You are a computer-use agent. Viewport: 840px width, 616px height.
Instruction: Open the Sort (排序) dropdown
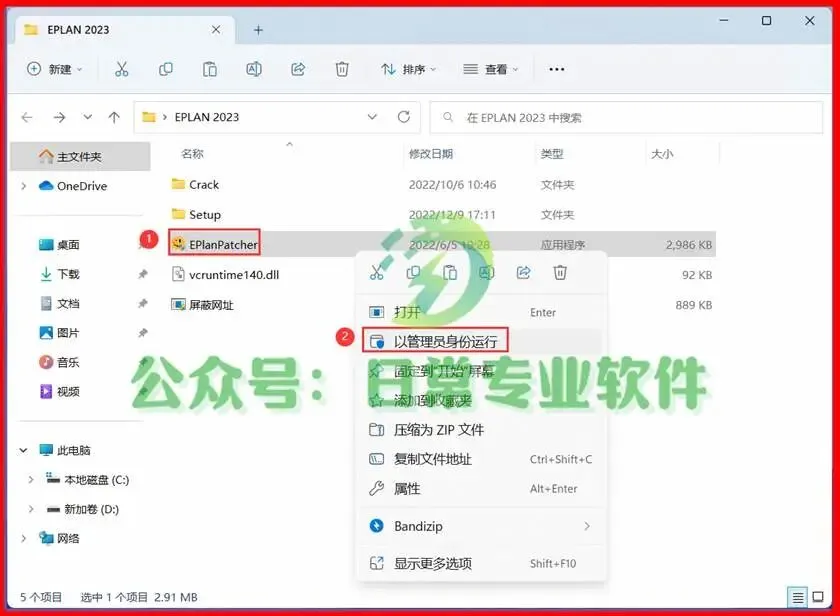409,69
